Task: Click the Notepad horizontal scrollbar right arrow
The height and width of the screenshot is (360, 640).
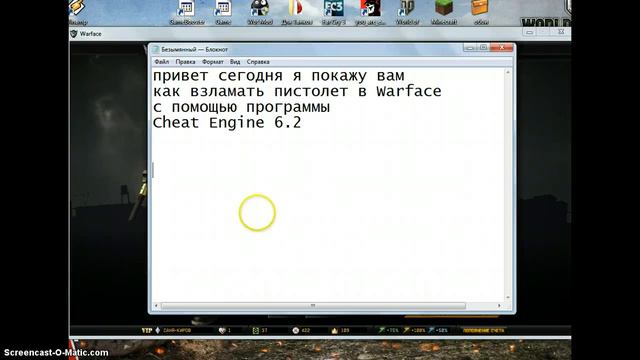Action: 499,306
